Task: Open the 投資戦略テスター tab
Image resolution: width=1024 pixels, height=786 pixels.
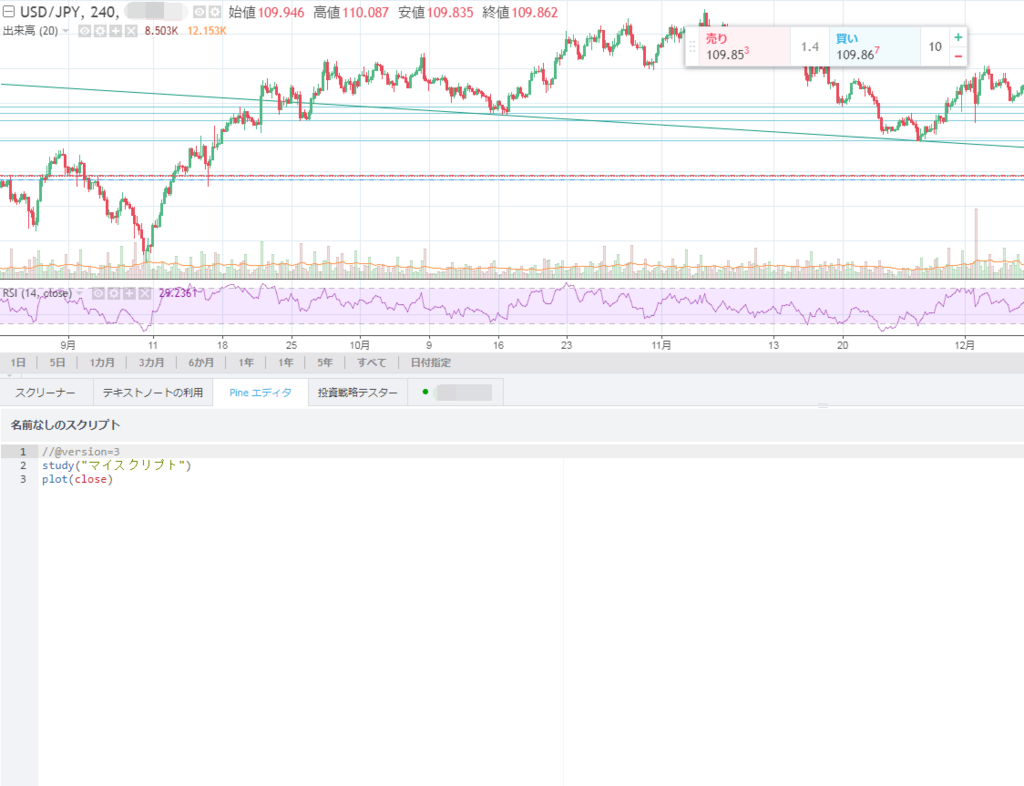Action: pos(358,392)
